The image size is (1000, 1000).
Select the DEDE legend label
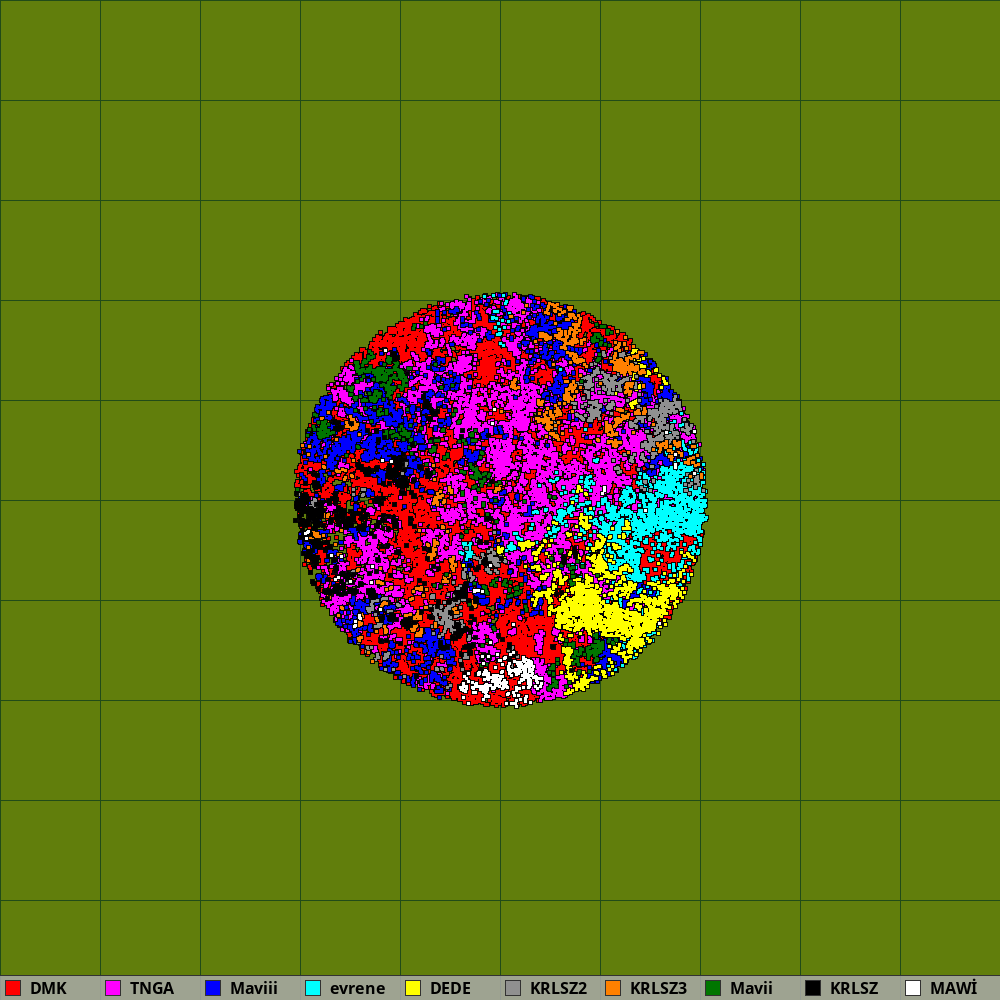click(x=450, y=988)
